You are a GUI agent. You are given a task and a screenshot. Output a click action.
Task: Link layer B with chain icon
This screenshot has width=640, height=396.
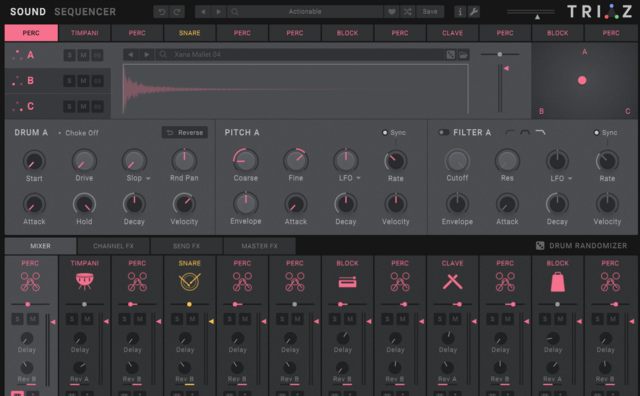[97, 81]
